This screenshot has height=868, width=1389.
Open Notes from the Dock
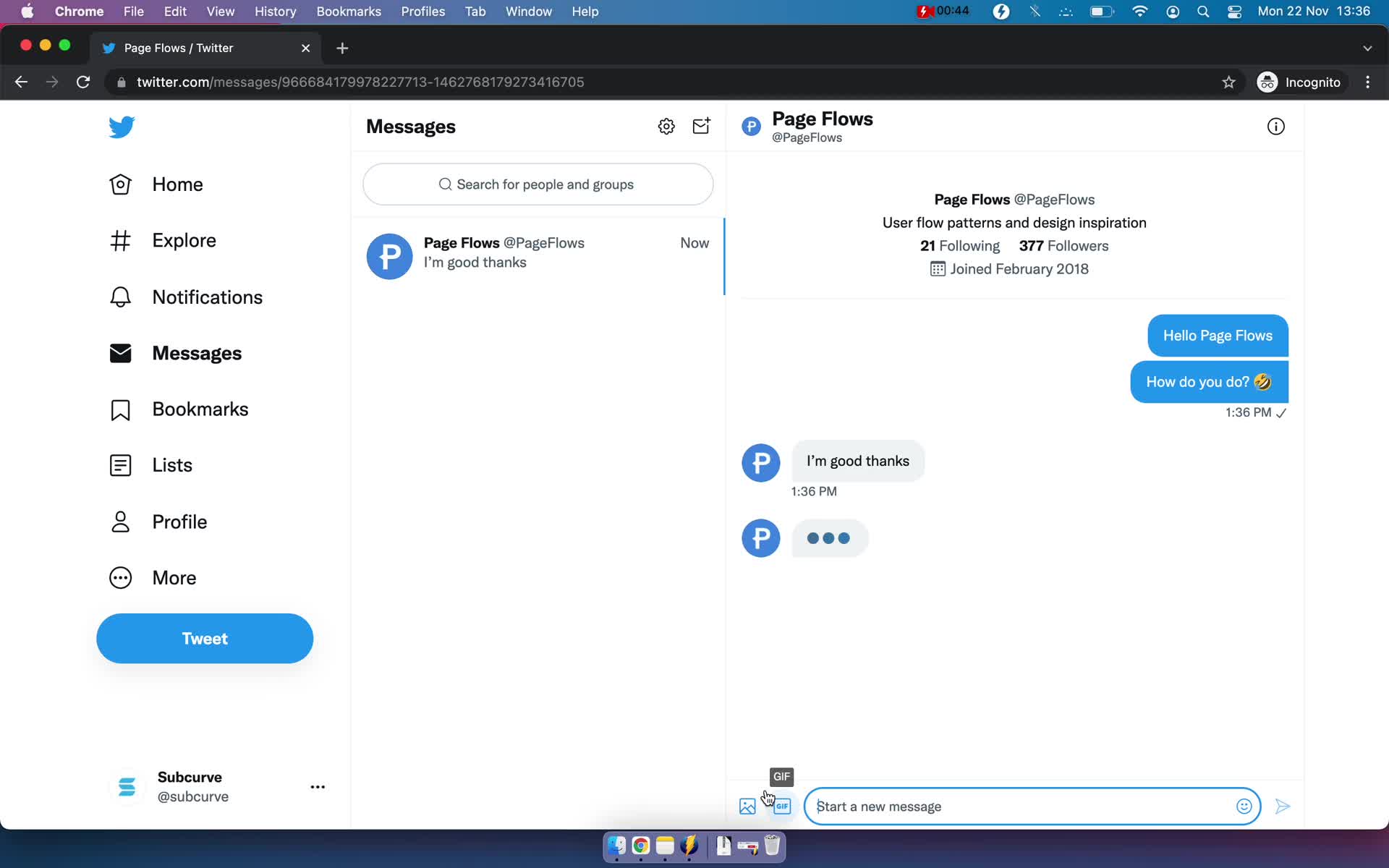665,845
